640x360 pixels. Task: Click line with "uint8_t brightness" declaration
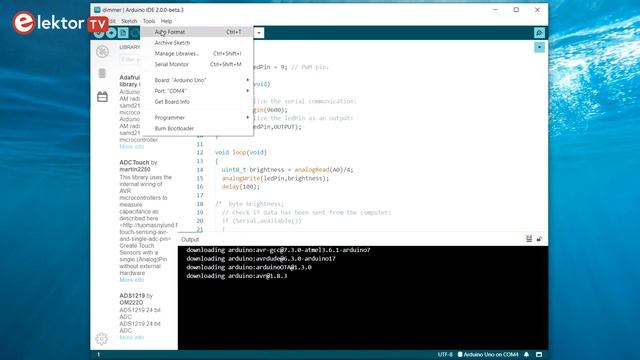[287, 169]
